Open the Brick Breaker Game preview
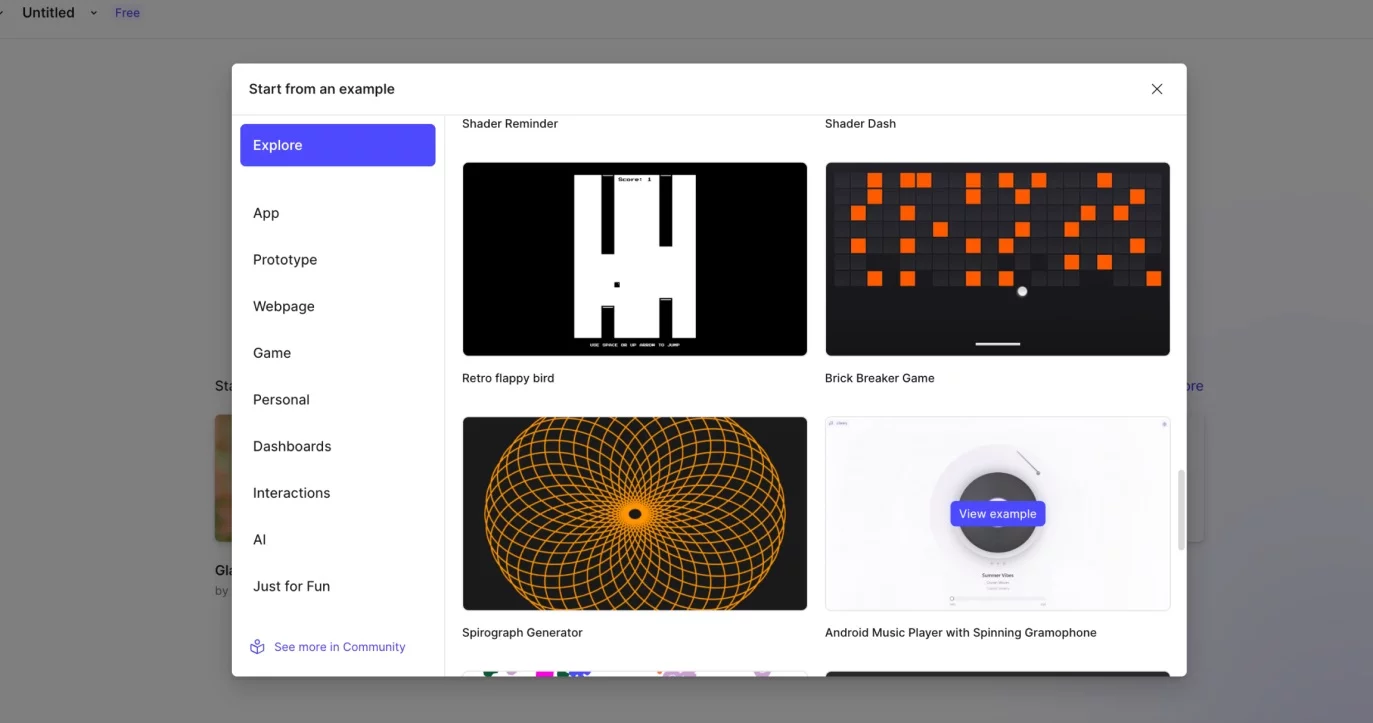 tap(997, 259)
